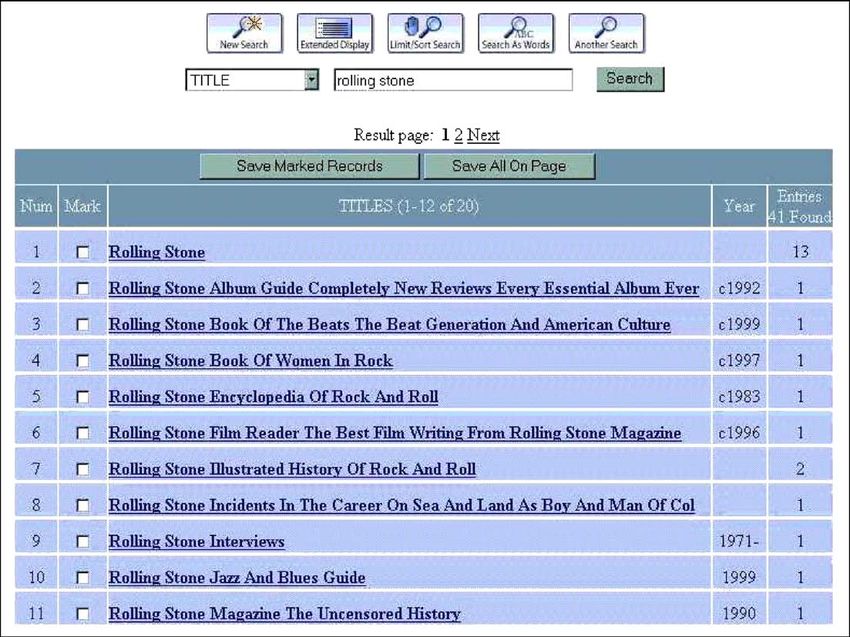This screenshot has width=850, height=637.
Task: Click Save Marked Records button
Action: [310, 166]
